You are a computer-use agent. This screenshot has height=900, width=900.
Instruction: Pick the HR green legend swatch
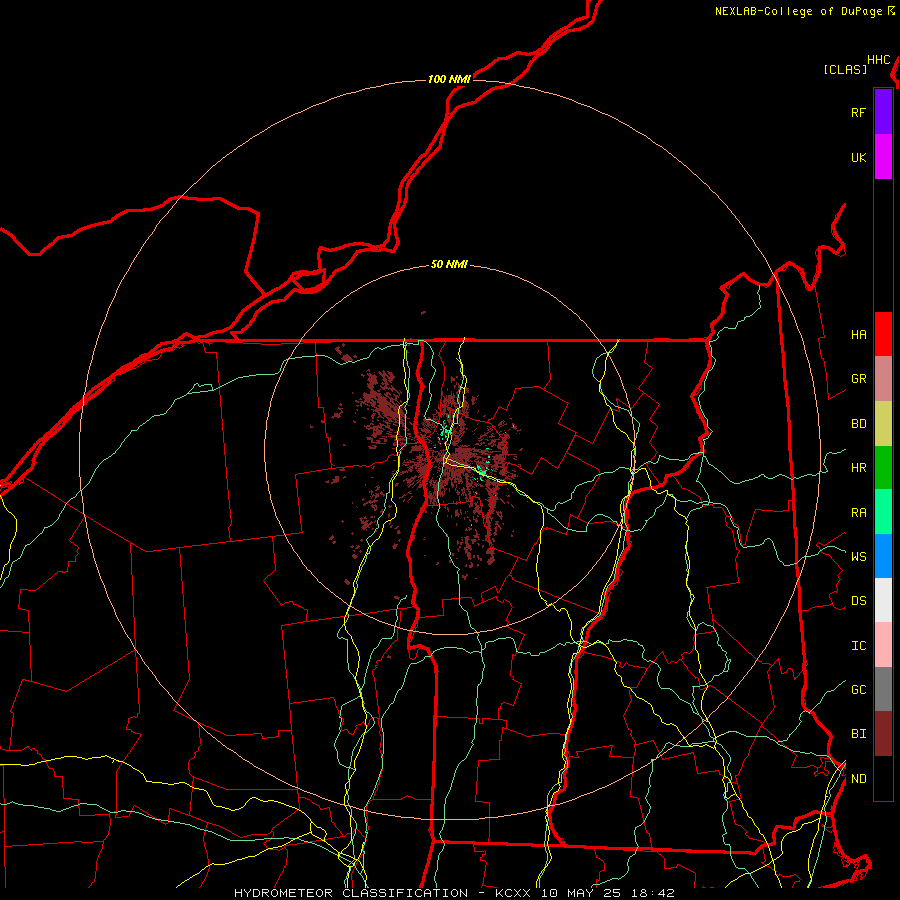pos(883,468)
